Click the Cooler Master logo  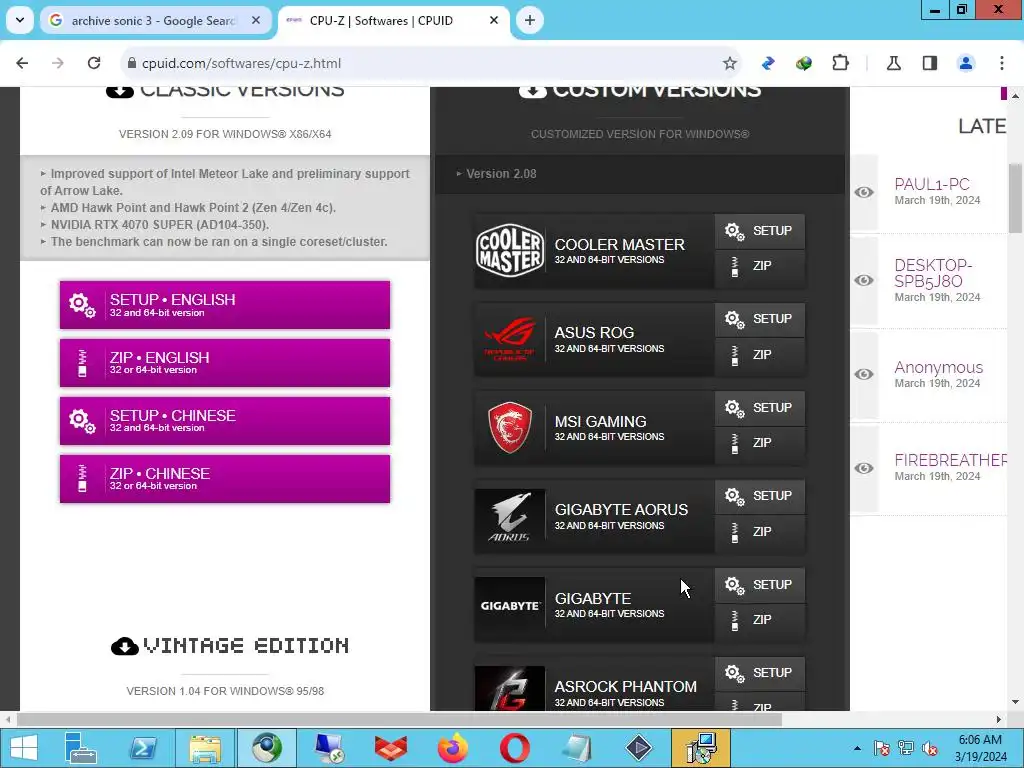coord(509,251)
